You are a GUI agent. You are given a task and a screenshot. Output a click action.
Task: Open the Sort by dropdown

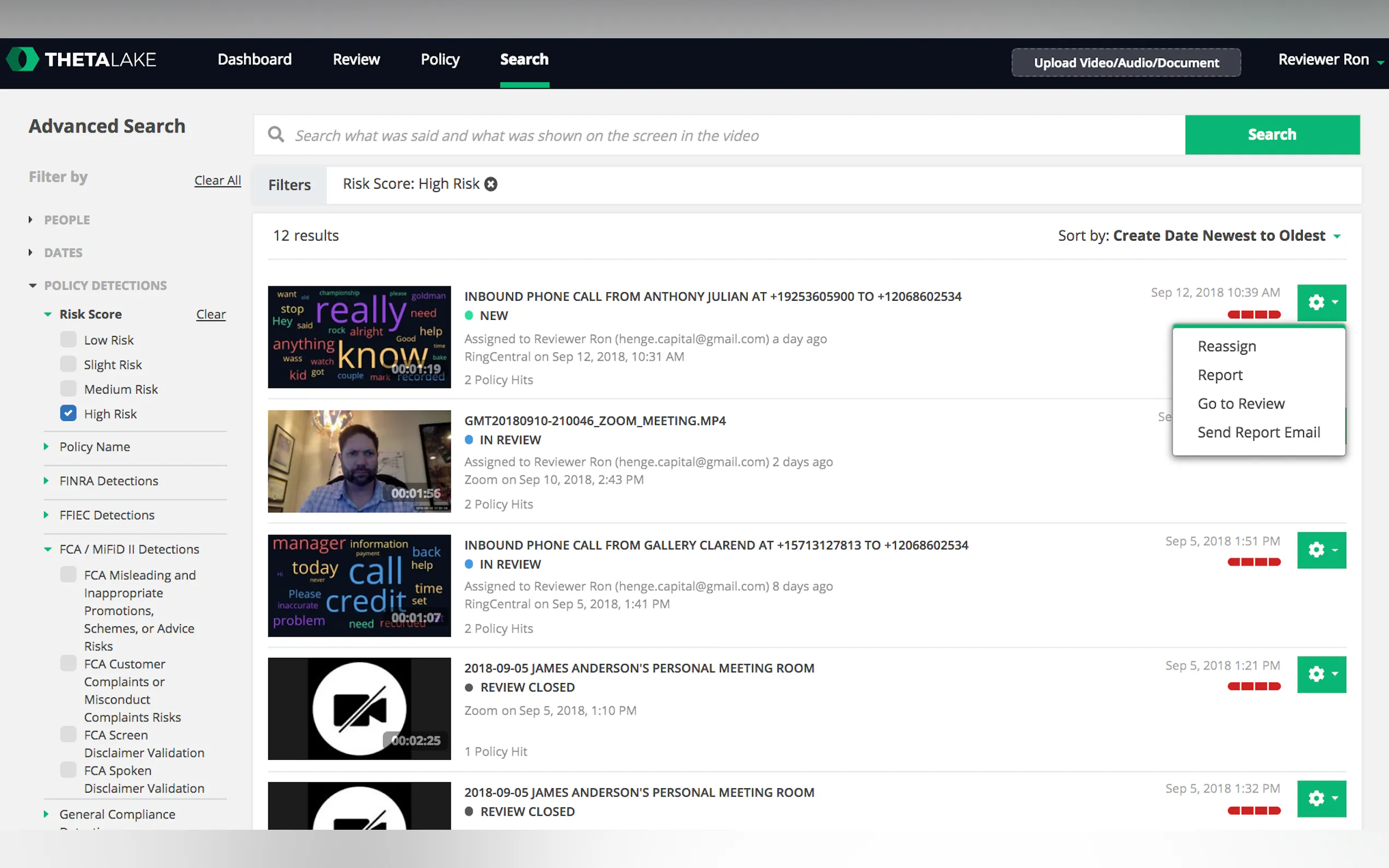1218,236
